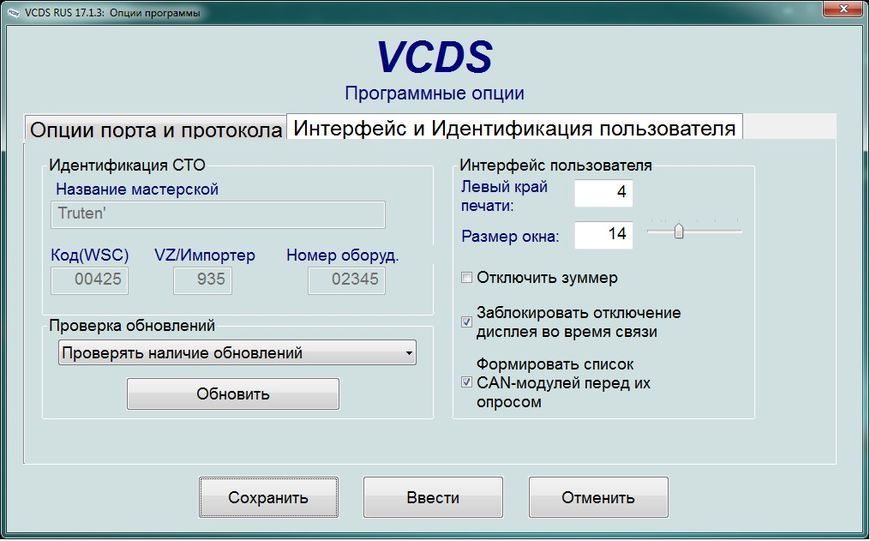Click the Сохранить button
Screen dimensions: 870x541
(x=269, y=497)
